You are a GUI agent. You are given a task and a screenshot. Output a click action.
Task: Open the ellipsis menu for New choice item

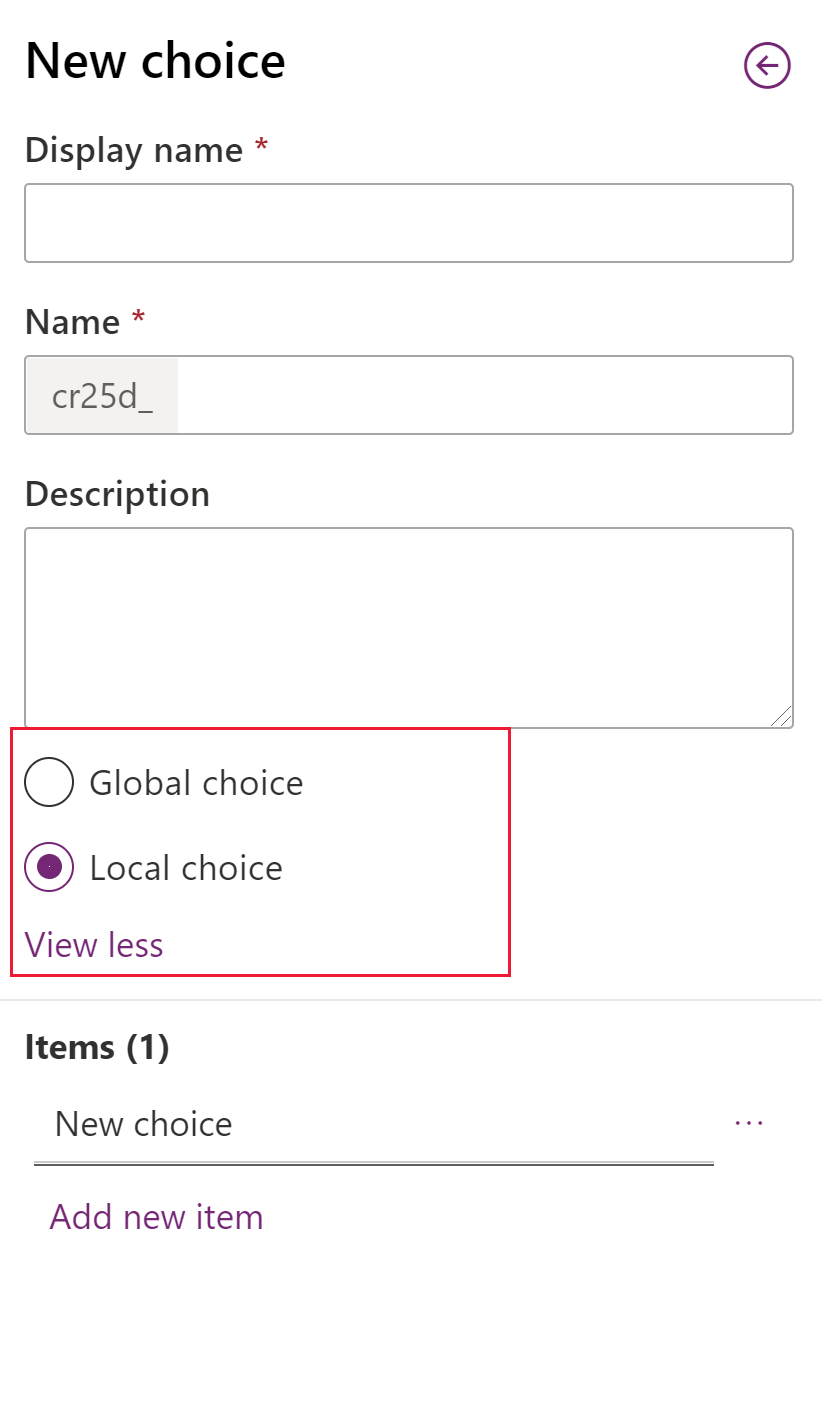tap(749, 1123)
